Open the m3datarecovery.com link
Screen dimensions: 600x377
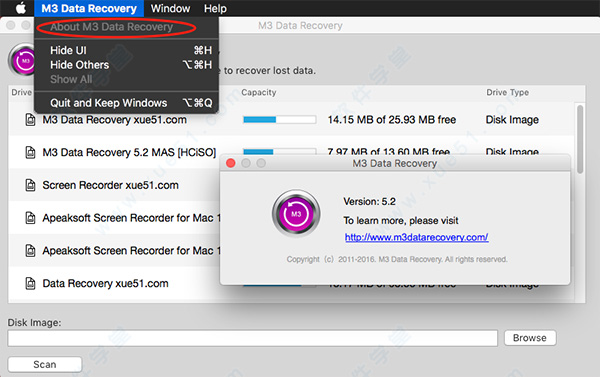coord(416,237)
